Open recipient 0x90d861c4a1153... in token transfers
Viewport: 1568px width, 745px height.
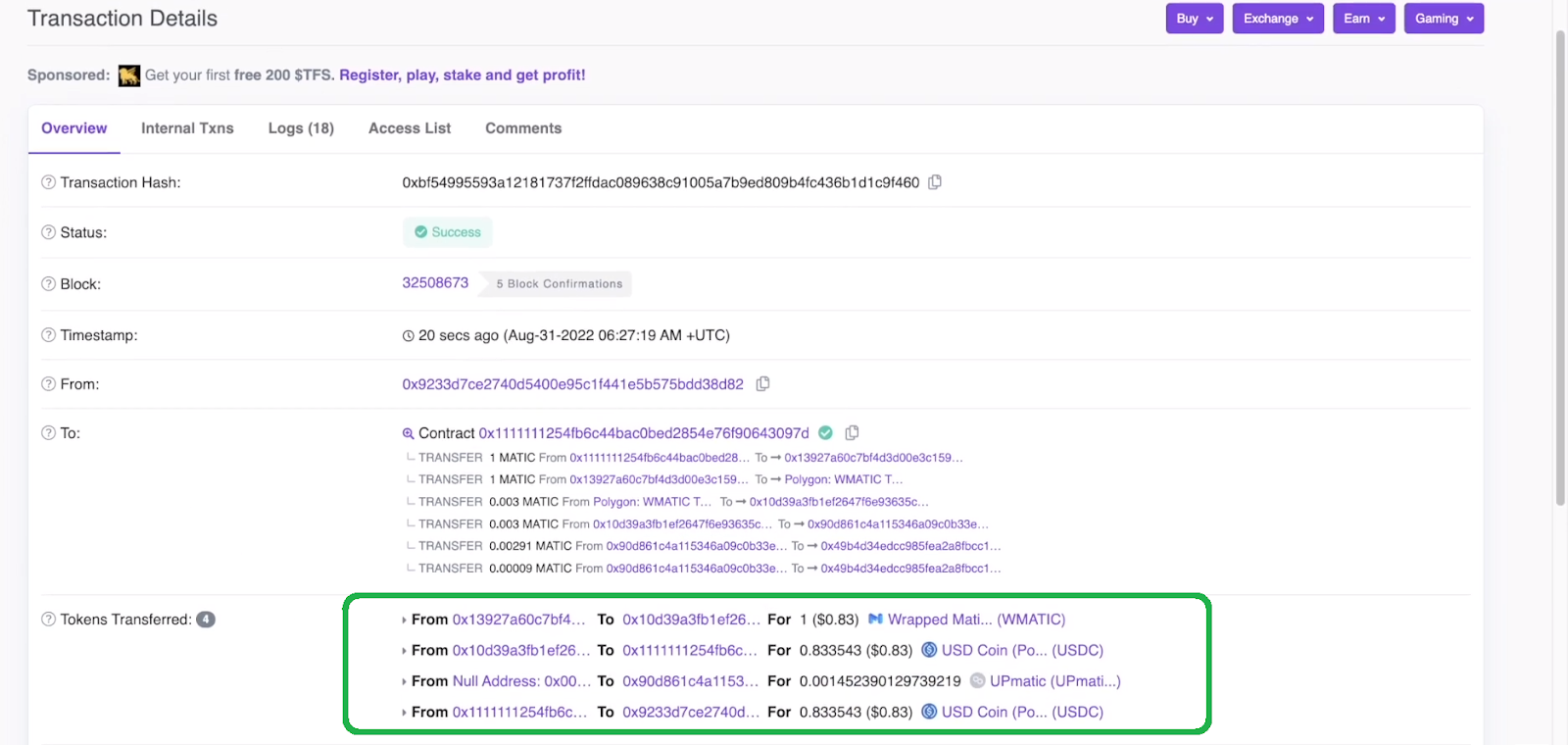pos(691,681)
